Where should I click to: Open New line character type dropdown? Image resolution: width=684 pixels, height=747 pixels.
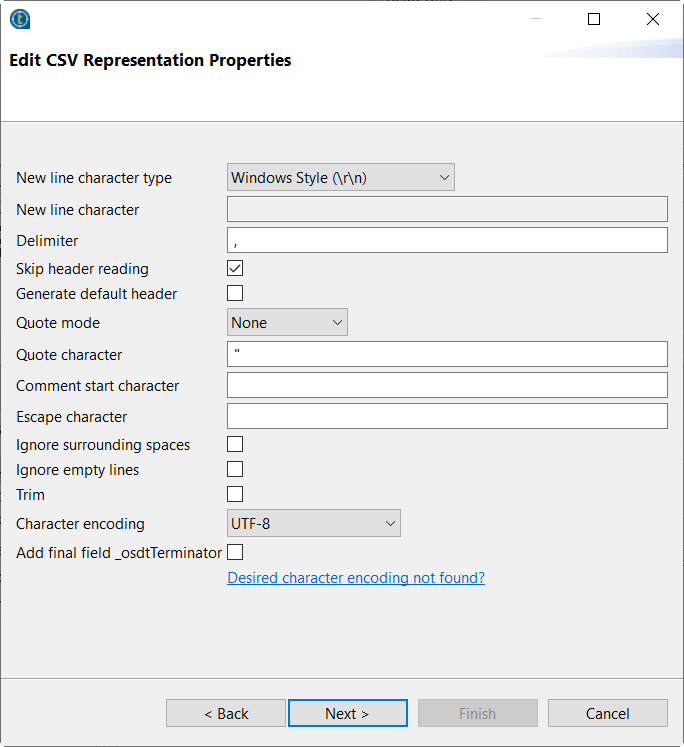coord(341,178)
